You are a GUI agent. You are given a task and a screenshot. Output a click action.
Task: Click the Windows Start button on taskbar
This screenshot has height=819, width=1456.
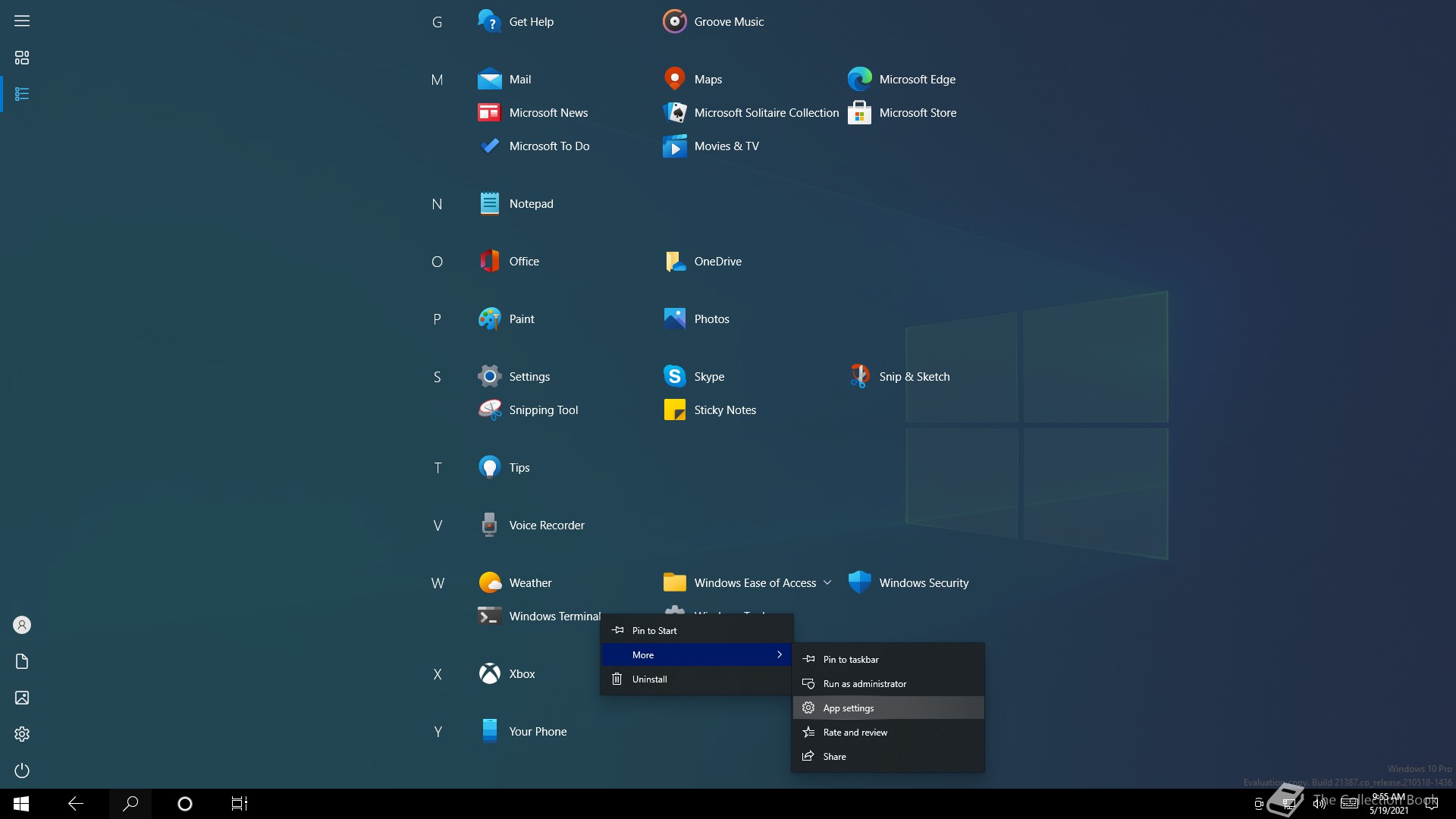(21, 804)
